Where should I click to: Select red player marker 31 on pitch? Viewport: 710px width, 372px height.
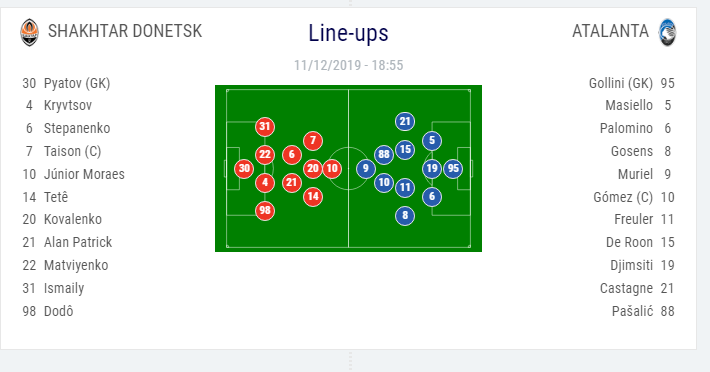265,127
